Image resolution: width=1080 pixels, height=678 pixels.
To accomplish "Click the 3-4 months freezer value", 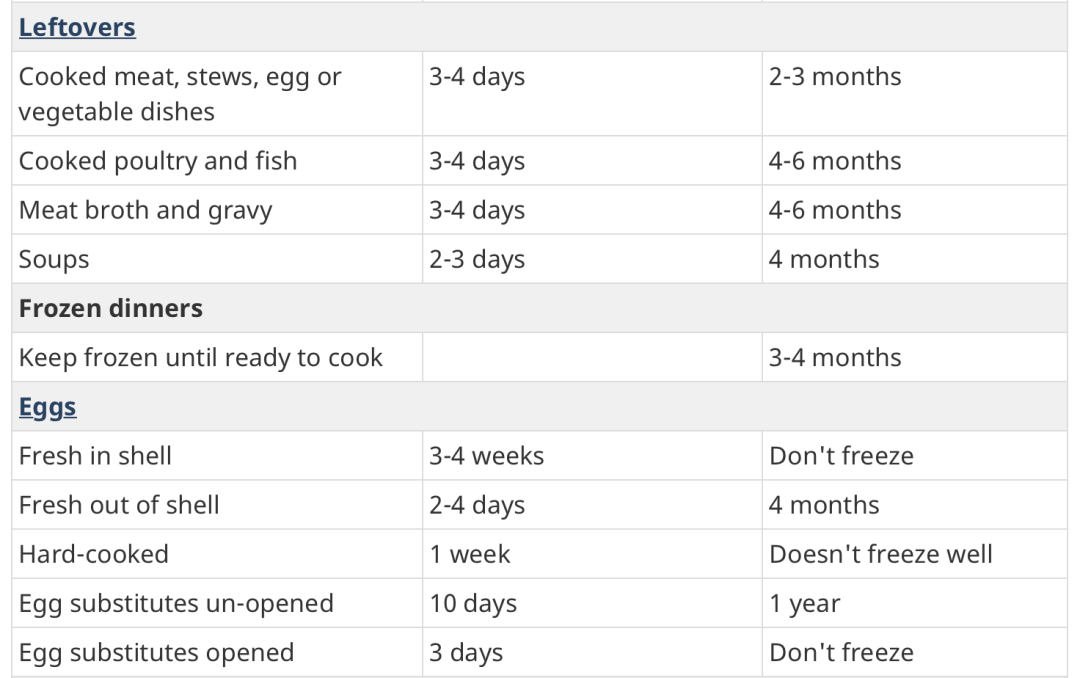I will (x=835, y=358).
